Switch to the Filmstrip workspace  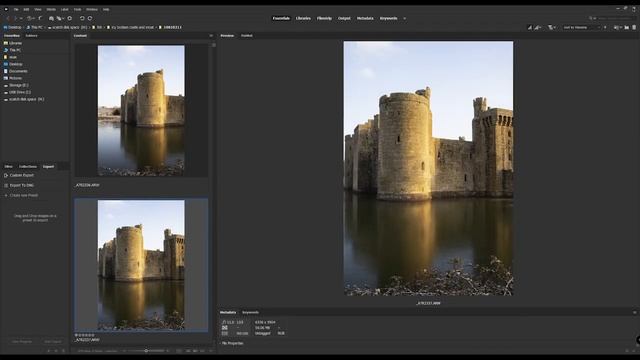tap(324, 18)
